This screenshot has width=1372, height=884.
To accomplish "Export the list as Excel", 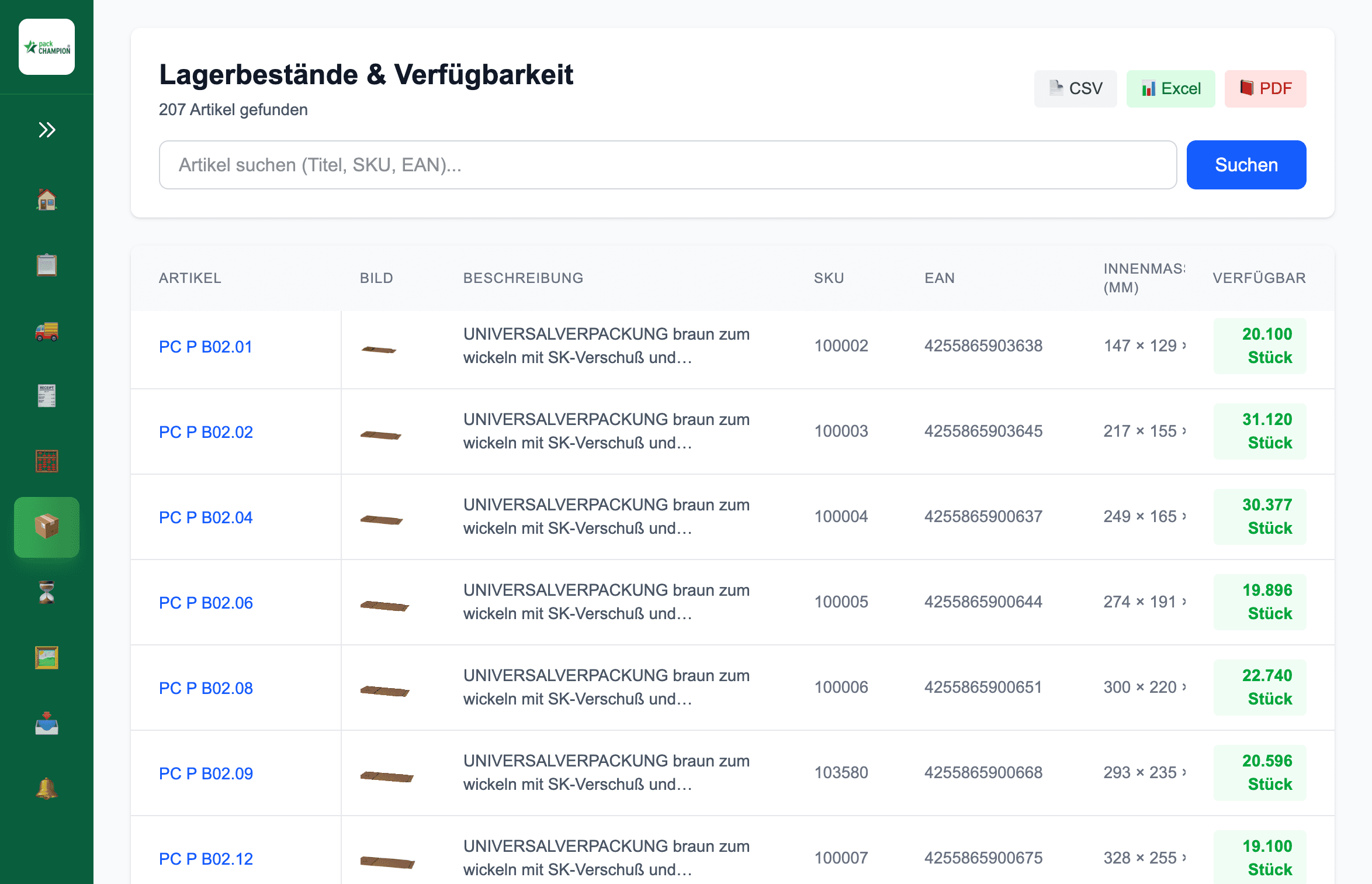I will [x=1170, y=89].
